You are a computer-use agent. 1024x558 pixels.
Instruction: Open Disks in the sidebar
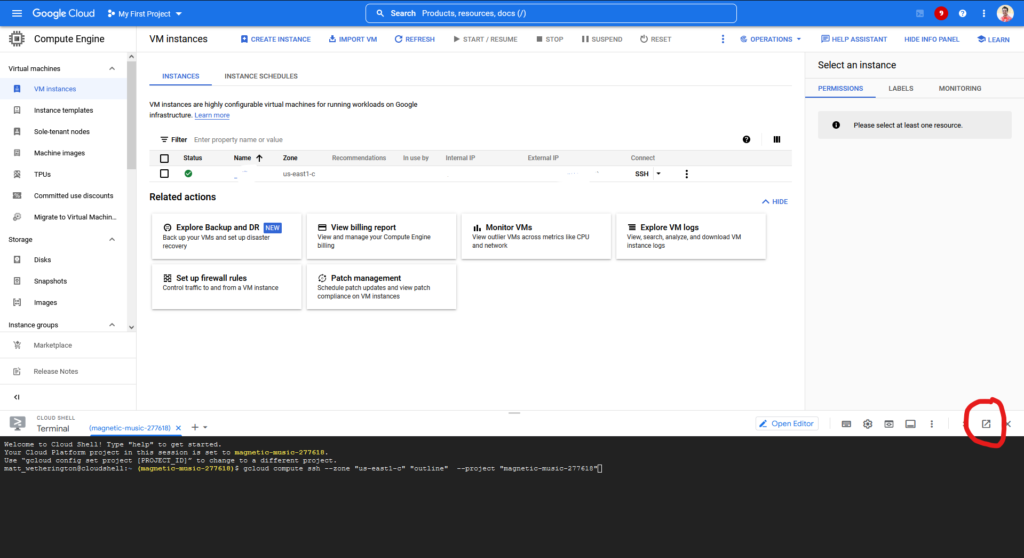click(42, 259)
